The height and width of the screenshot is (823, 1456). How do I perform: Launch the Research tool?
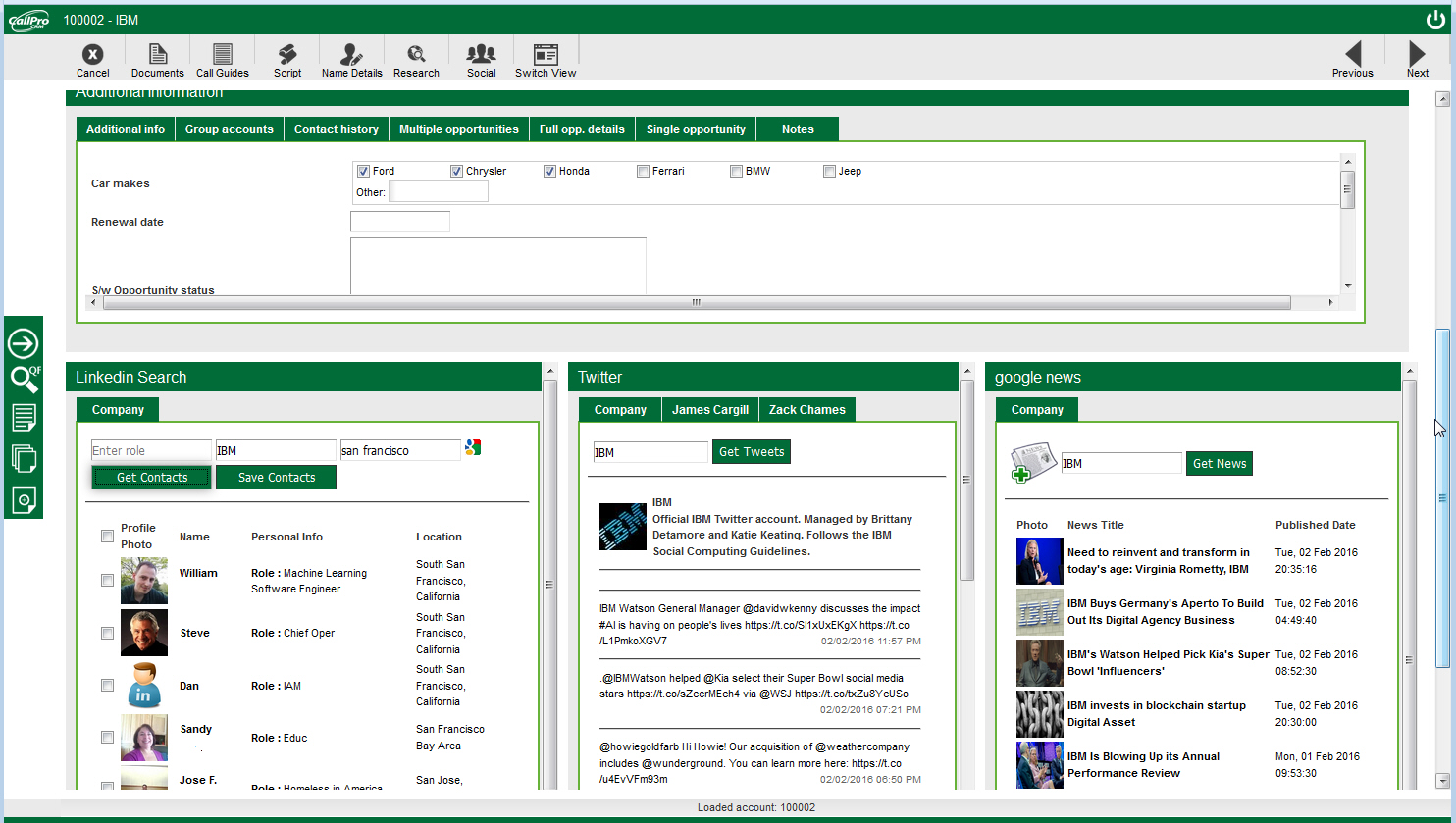pyautogui.click(x=416, y=60)
